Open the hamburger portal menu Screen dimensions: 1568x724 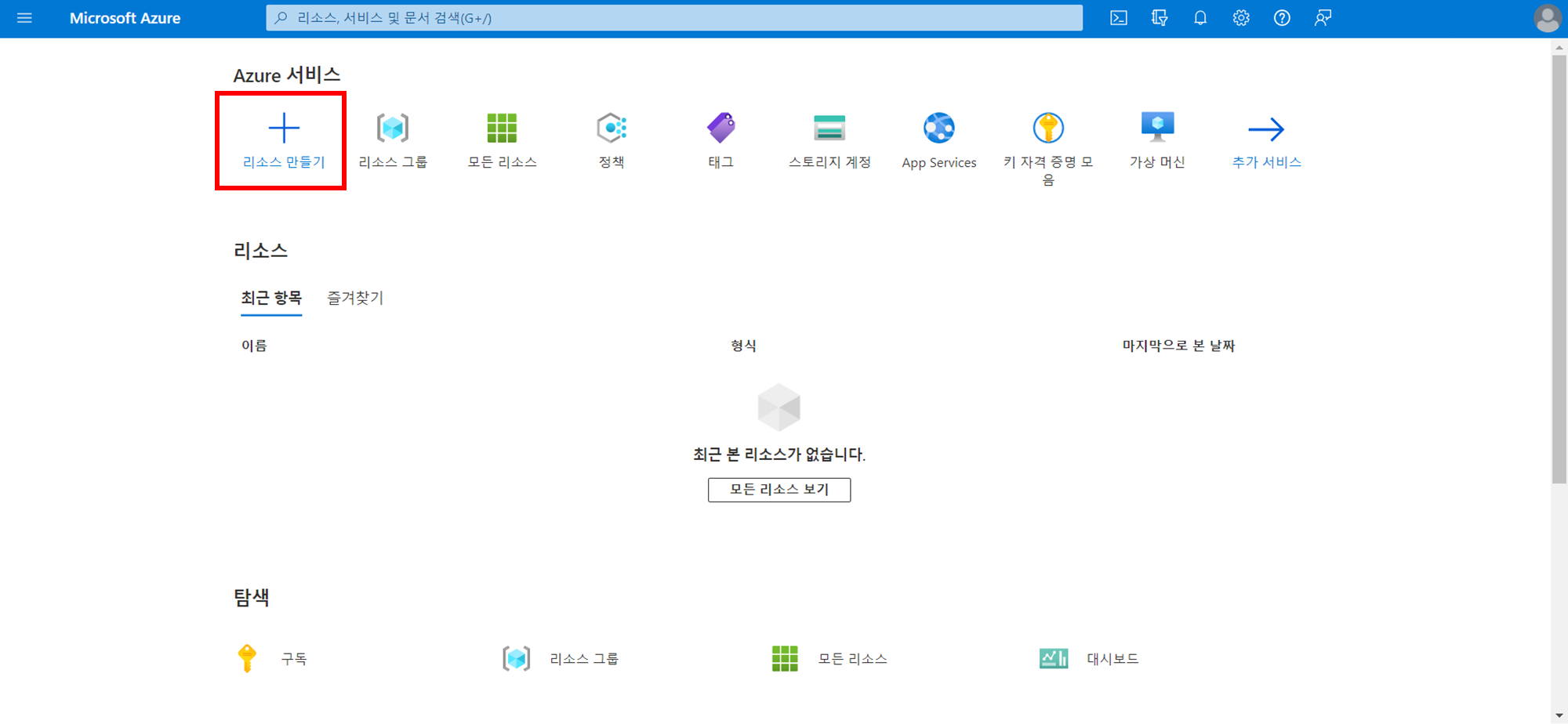[24, 18]
